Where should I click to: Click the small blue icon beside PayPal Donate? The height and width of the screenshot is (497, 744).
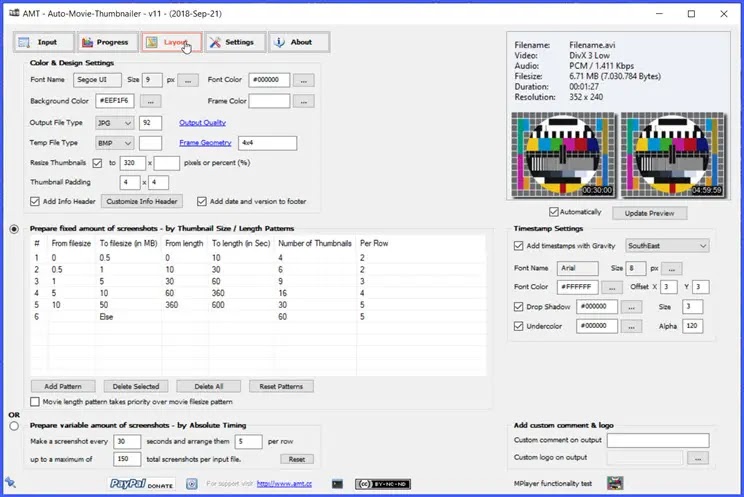(192, 484)
